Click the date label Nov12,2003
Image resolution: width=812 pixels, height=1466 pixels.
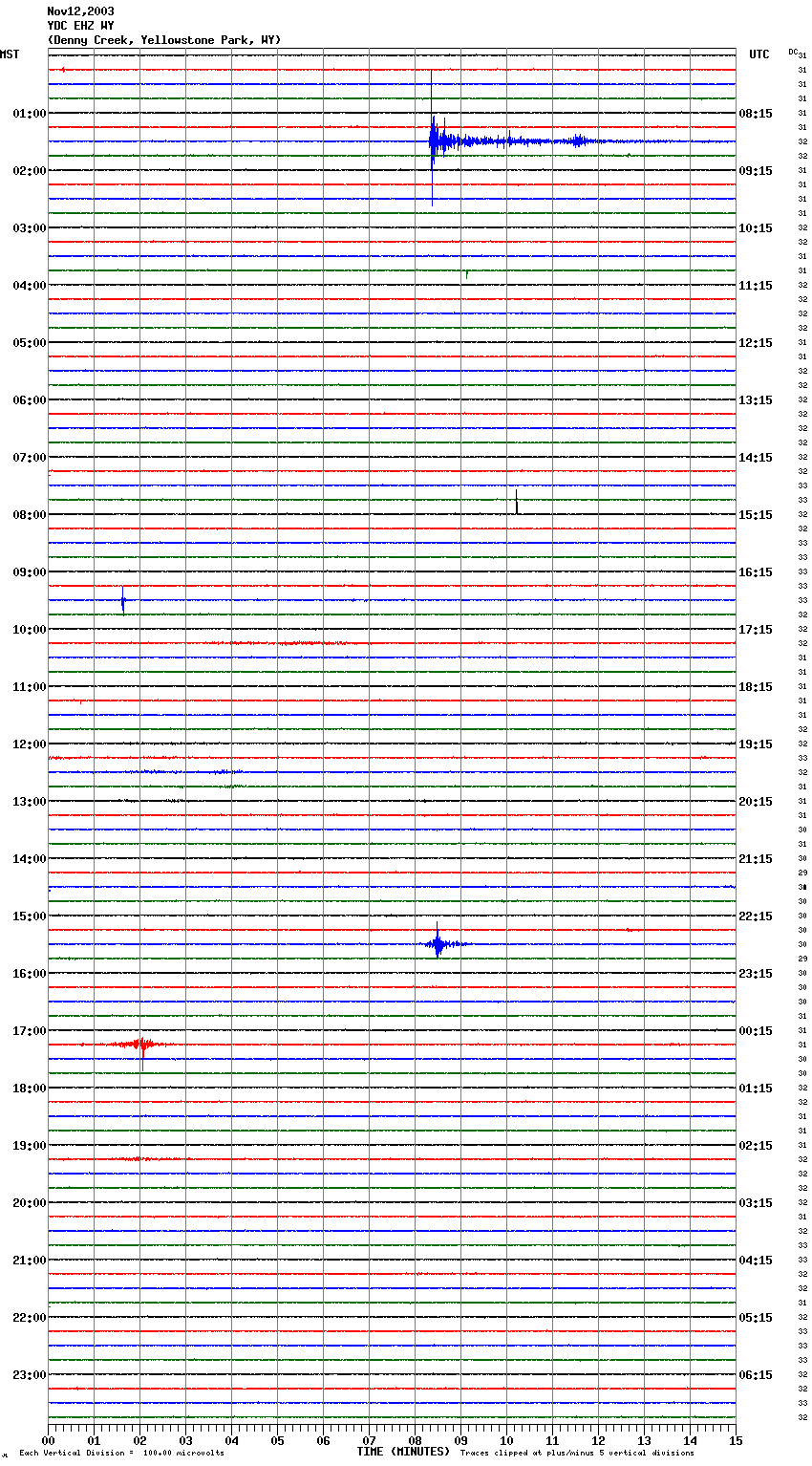(x=80, y=11)
